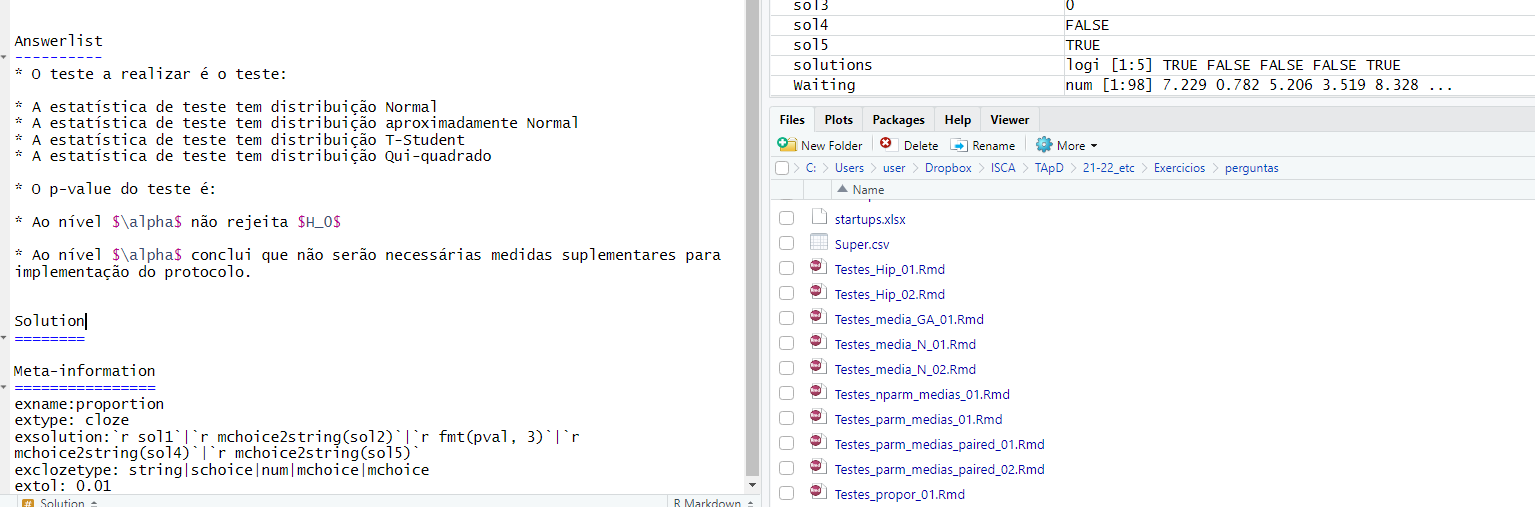The width and height of the screenshot is (1535, 507).
Task: Click the Rmd icon beside Testes_propor_01.Rmd
Action: click(x=819, y=493)
